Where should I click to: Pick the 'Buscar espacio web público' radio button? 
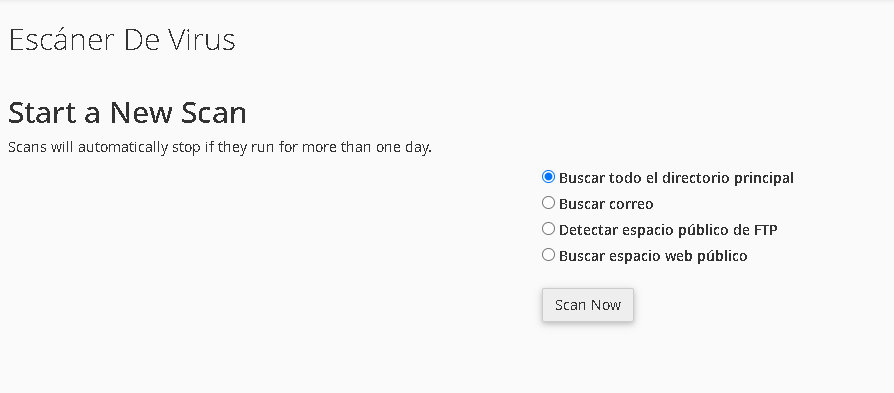(x=548, y=254)
